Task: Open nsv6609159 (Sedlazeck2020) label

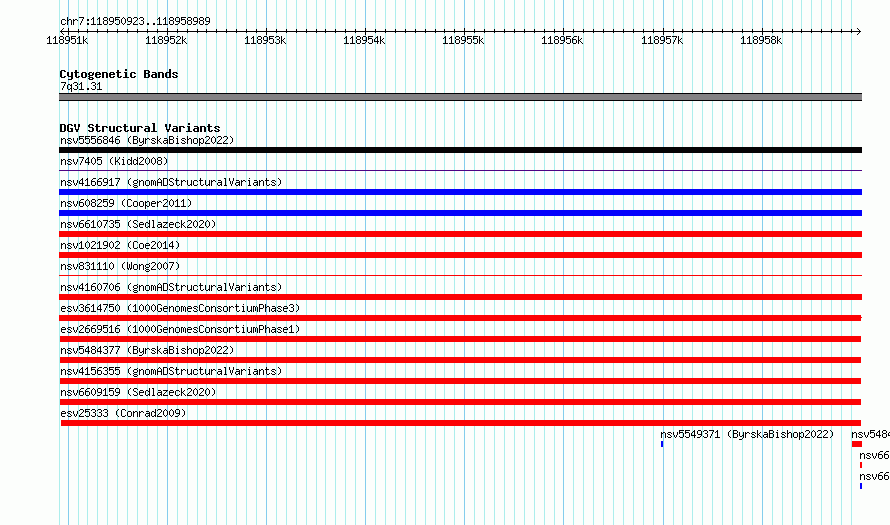Action: coord(138,392)
